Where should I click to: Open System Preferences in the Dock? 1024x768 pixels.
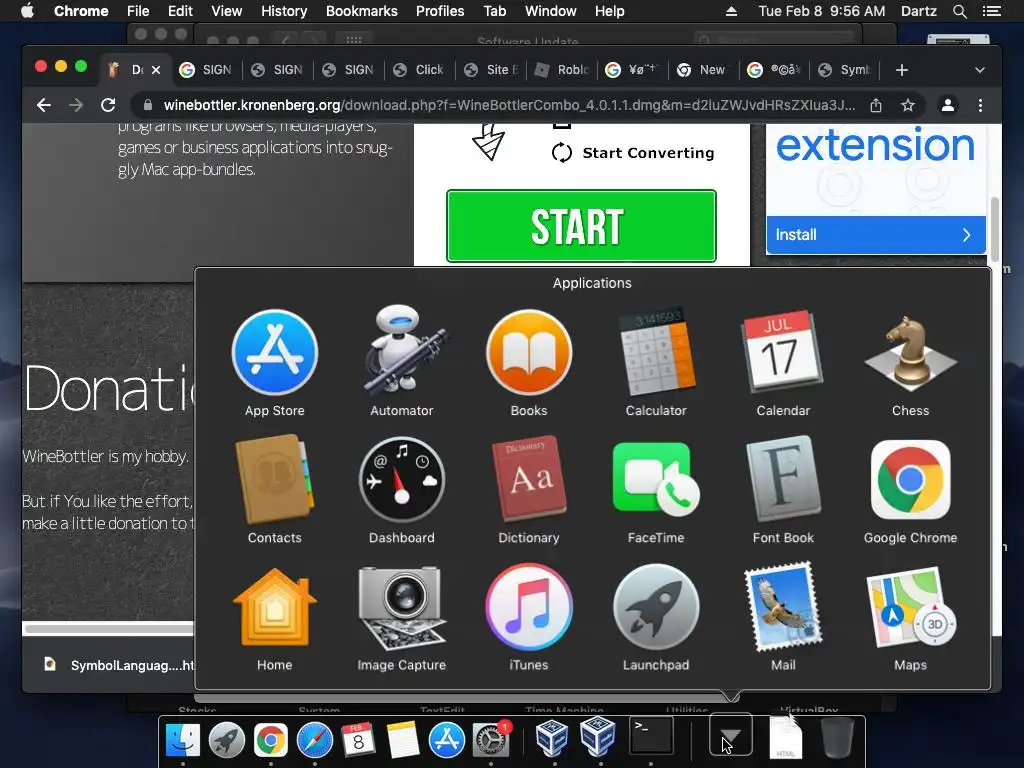[x=490, y=739]
